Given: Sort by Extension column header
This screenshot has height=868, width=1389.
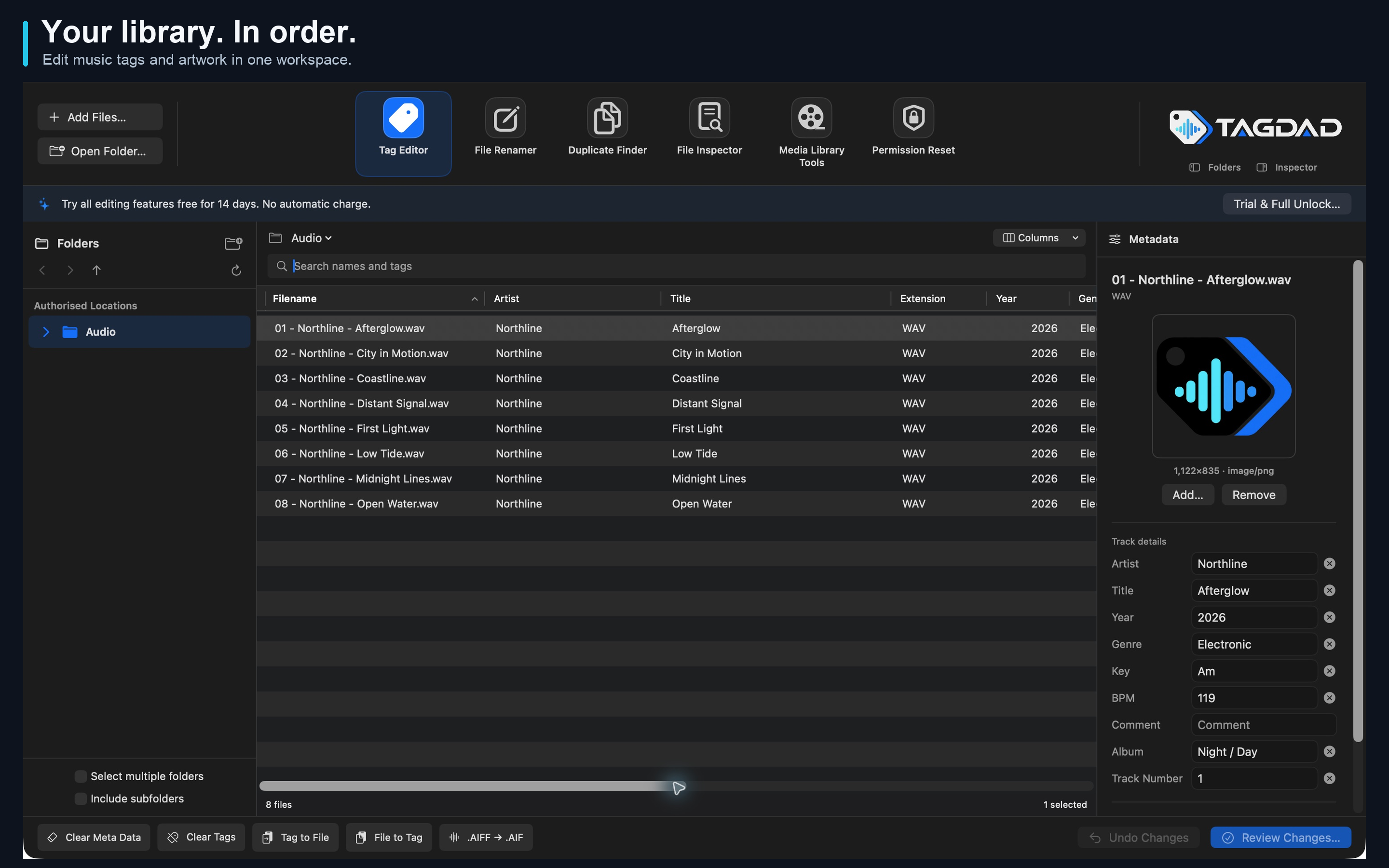Looking at the screenshot, I should pos(939,298).
